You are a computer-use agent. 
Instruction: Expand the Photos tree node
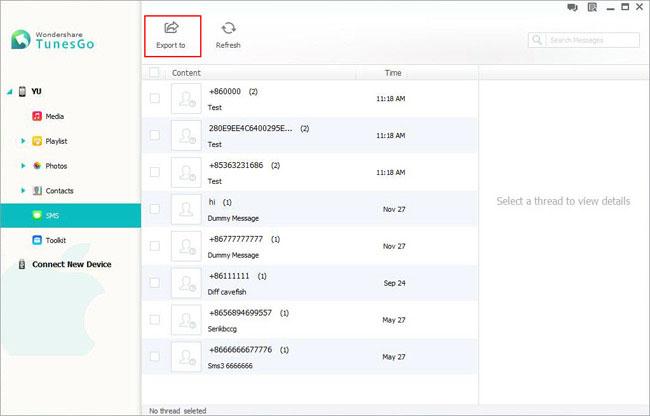pos(23,166)
